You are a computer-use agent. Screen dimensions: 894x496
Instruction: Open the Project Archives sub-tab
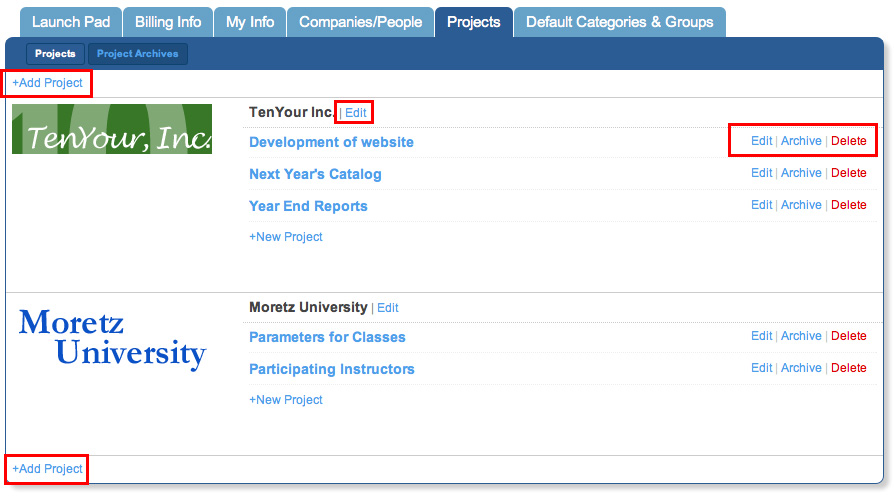point(138,54)
